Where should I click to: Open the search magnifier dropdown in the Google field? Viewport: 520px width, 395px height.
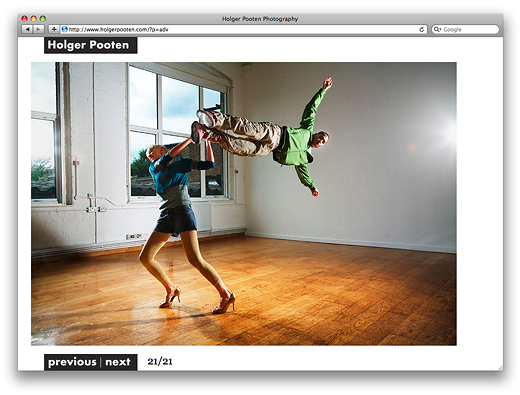coord(437,29)
